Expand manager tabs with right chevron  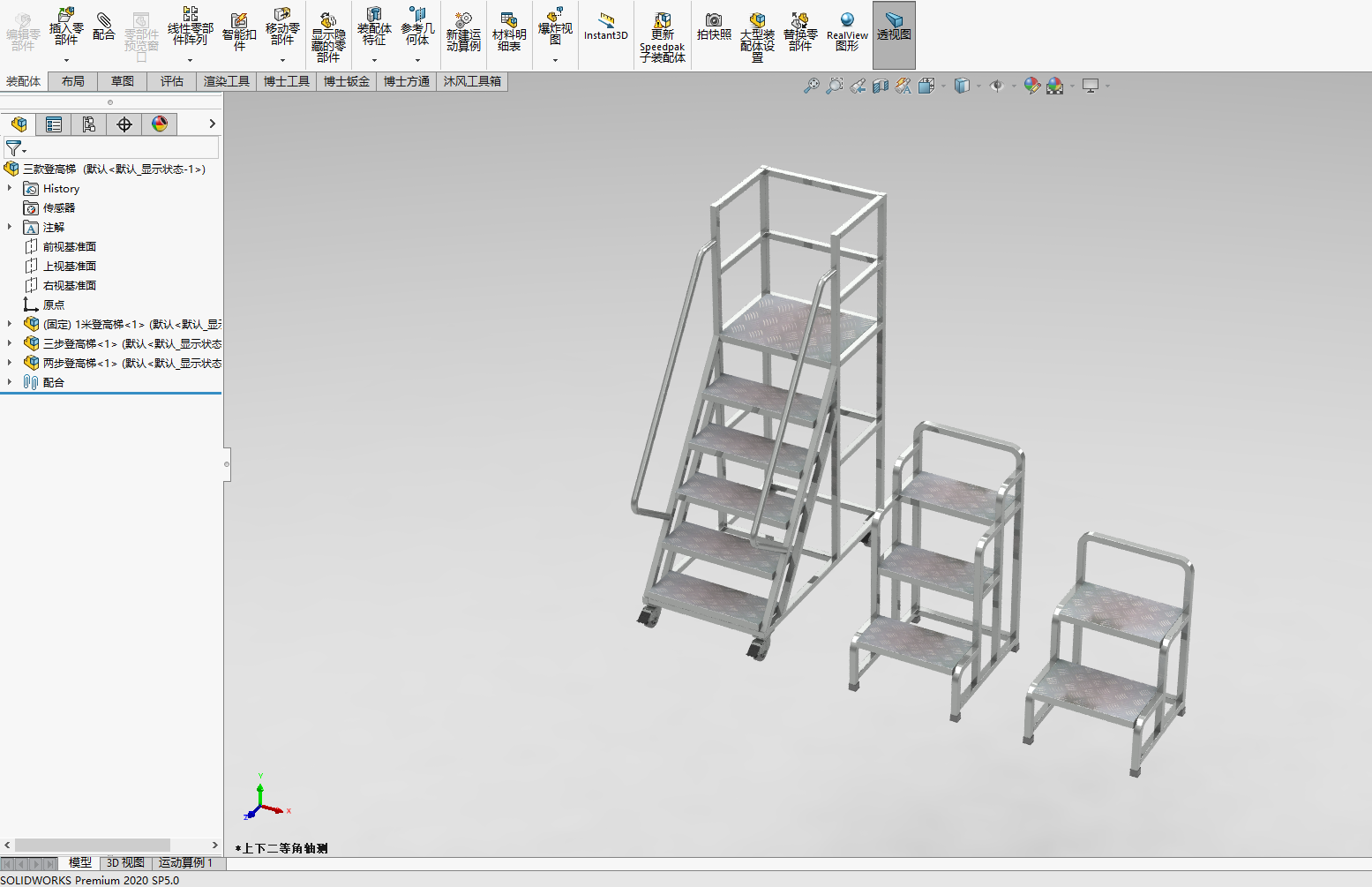tap(212, 124)
